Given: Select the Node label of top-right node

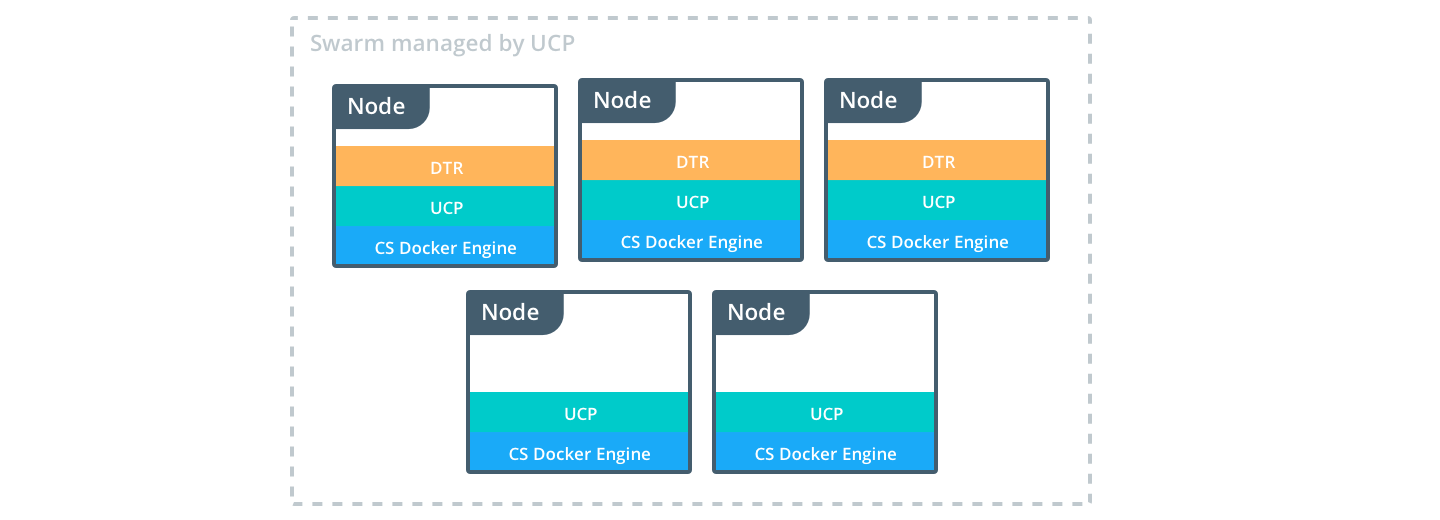Looking at the screenshot, I should (x=869, y=101).
